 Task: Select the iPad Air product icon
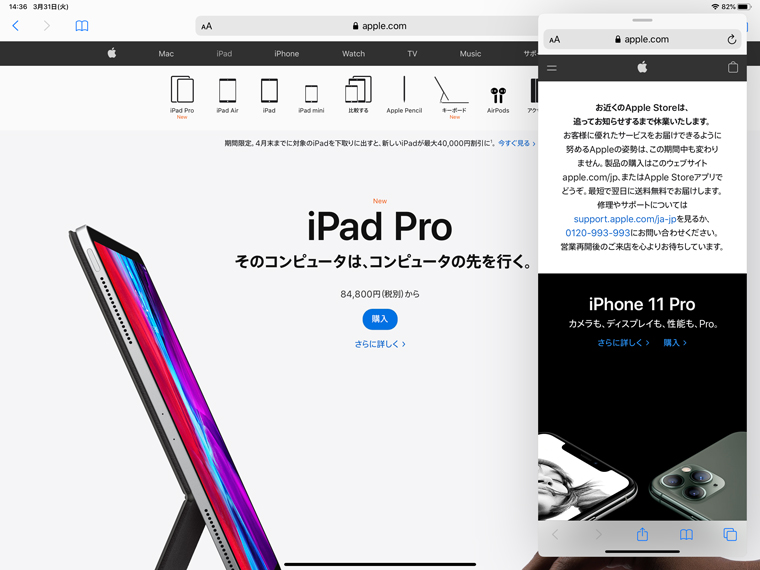click(227, 96)
